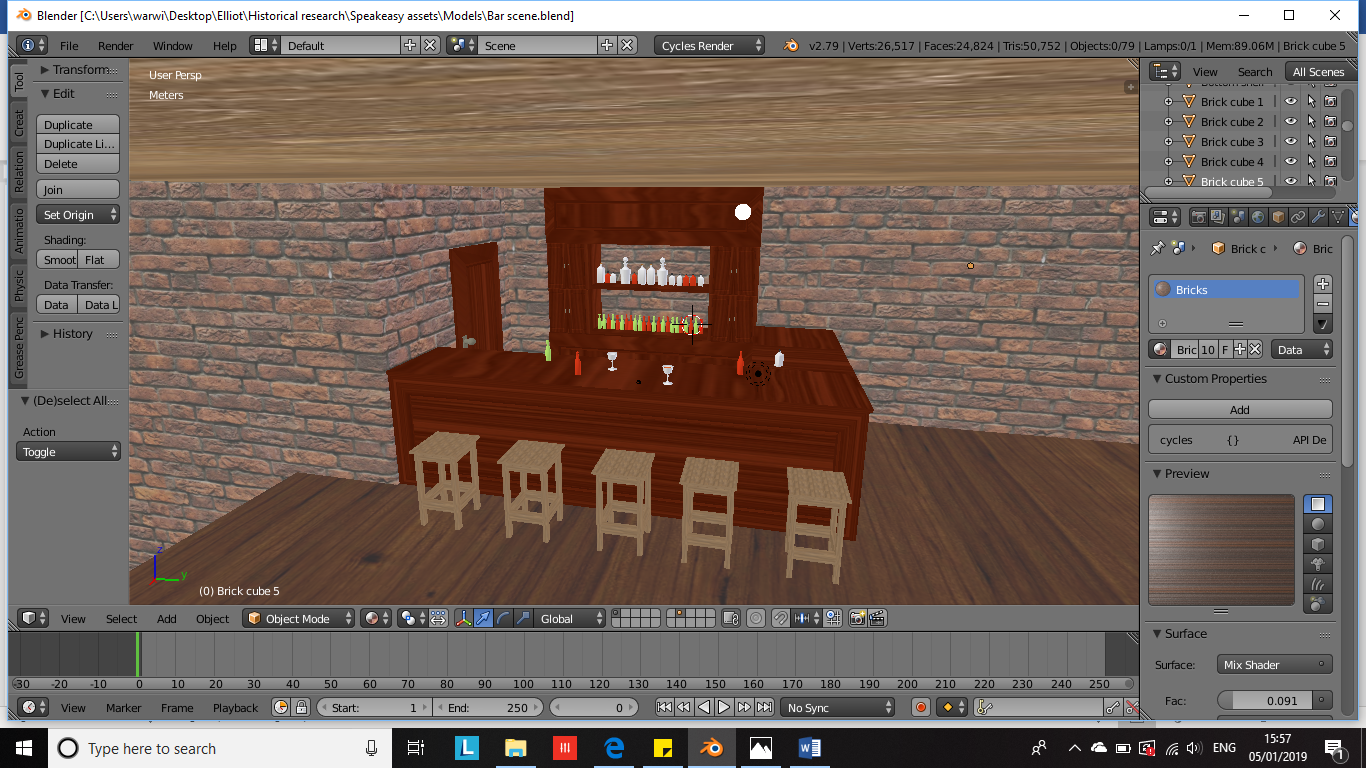The height and width of the screenshot is (768, 1366).
Task: Click the translate manipulator arrow icon
Action: pos(483,619)
